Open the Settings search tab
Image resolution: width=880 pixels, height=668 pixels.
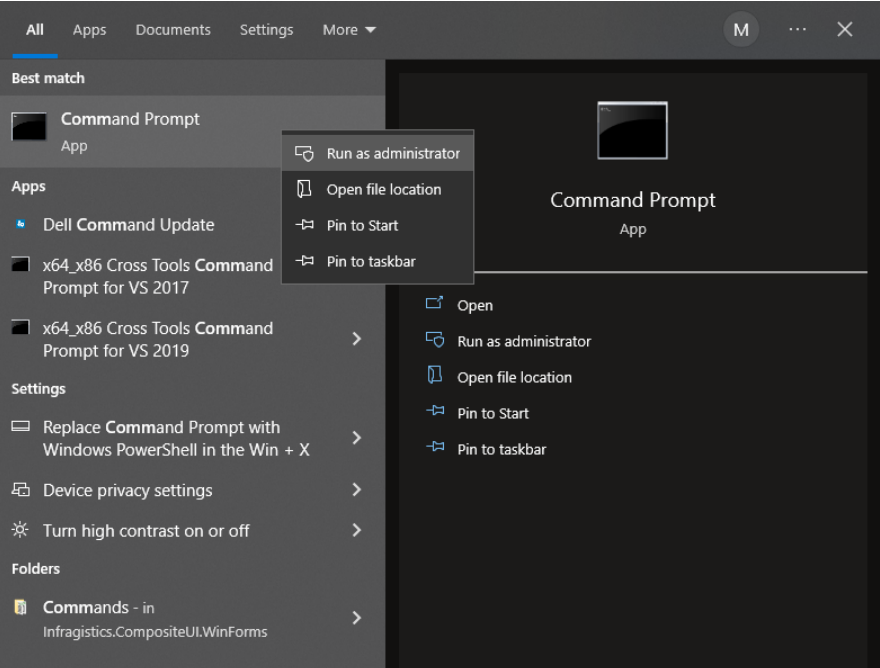coord(267,30)
